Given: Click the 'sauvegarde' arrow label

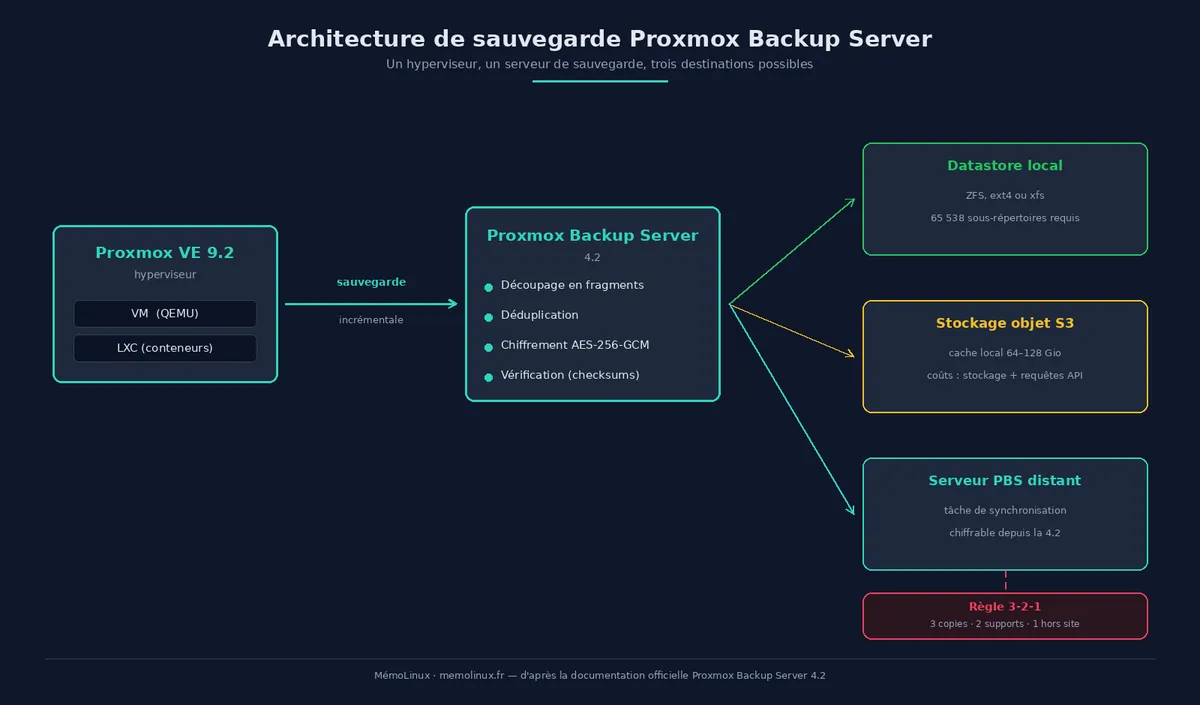Looking at the screenshot, I should coord(371,282).
